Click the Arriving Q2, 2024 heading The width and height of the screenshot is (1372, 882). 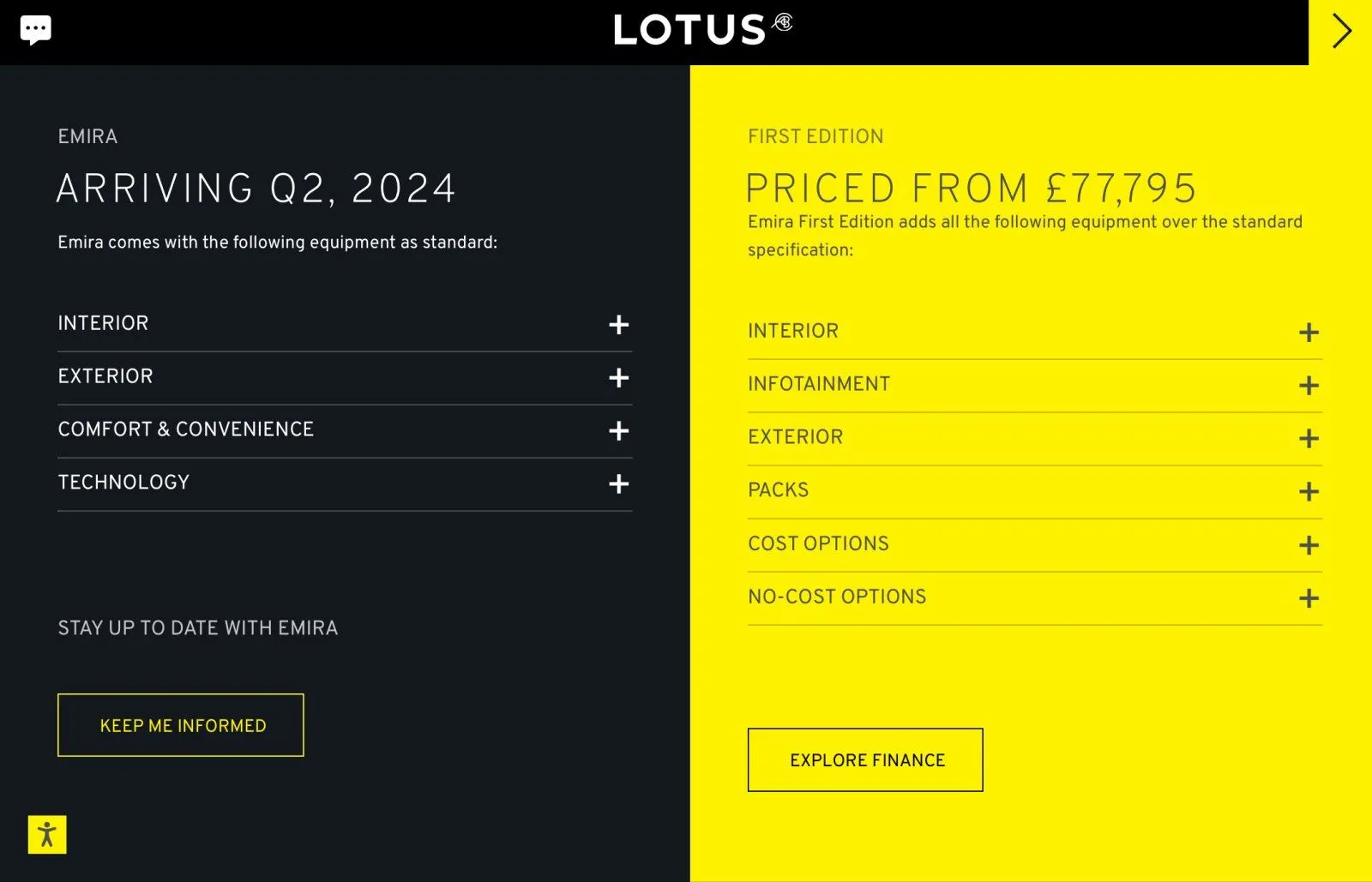(256, 189)
